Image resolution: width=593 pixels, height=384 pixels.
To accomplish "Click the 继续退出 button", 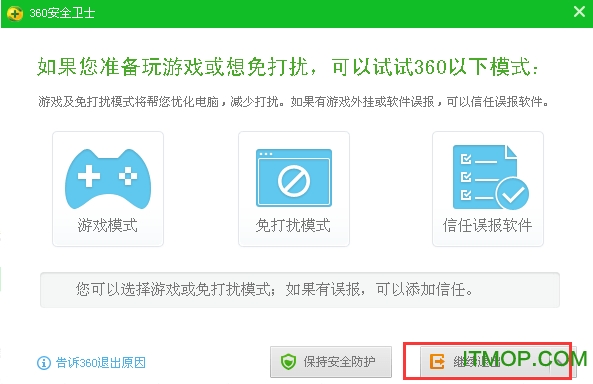I will (x=498, y=362).
